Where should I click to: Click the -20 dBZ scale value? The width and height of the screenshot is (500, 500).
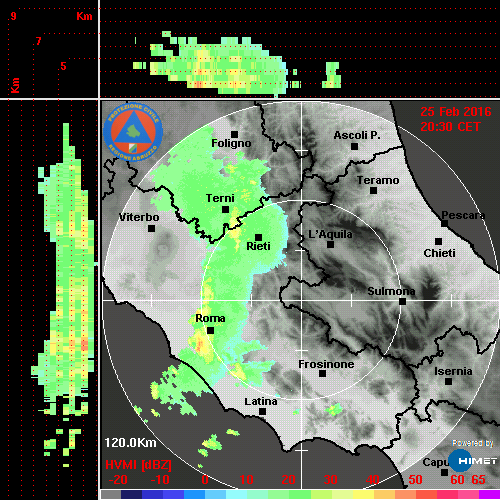tap(118, 480)
